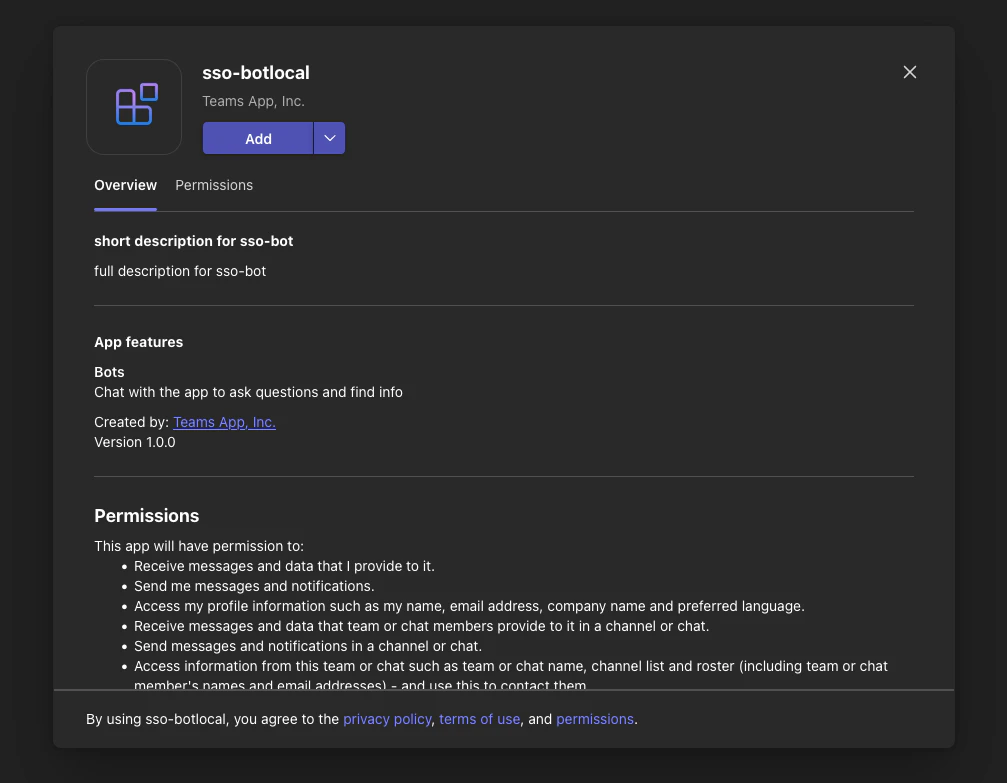
Task: Select text 'full description for sso-bot'
Action: coord(180,271)
